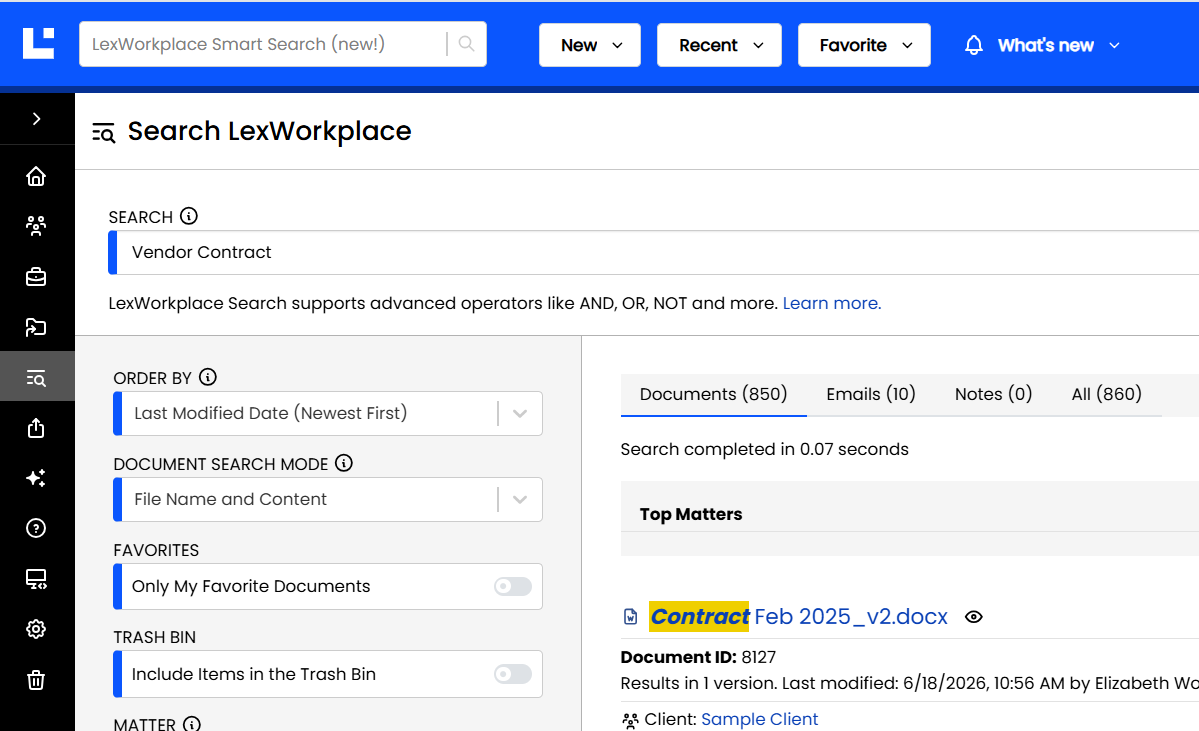Screen dimensions: 1199x731
Task: Click the What's new label text
Action: 1045,46
